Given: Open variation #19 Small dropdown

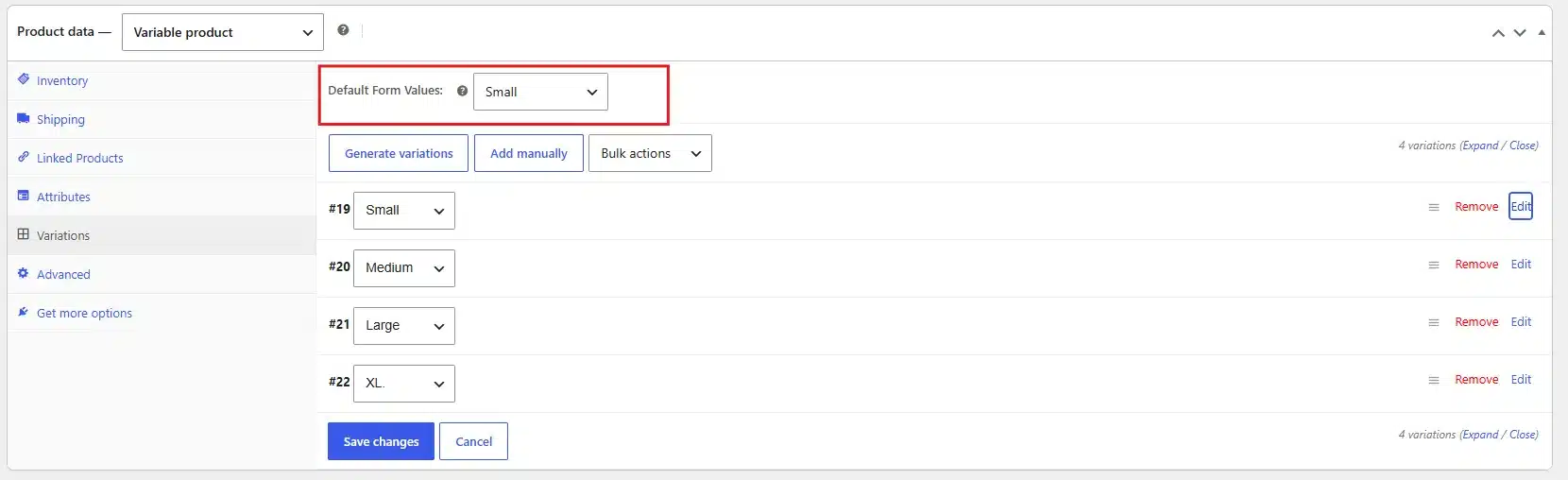Looking at the screenshot, I should point(404,211).
